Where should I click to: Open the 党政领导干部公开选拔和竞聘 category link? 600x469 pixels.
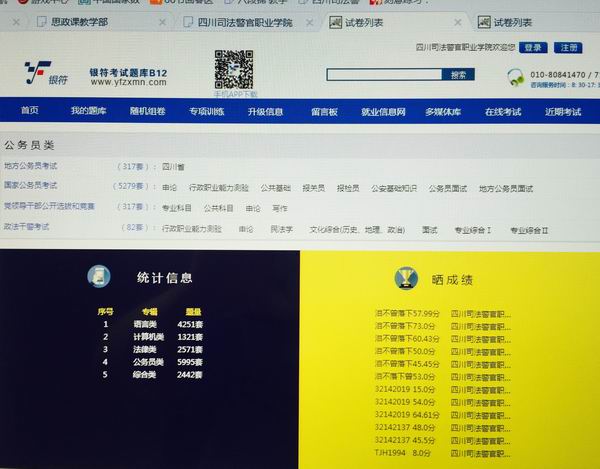[x=49, y=206]
